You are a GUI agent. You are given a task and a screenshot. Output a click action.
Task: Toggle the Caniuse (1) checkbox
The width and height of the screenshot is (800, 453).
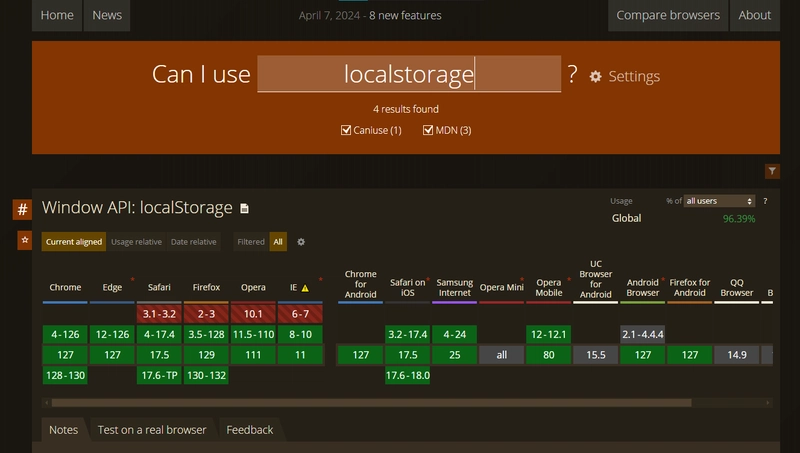click(x=346, y=130)
